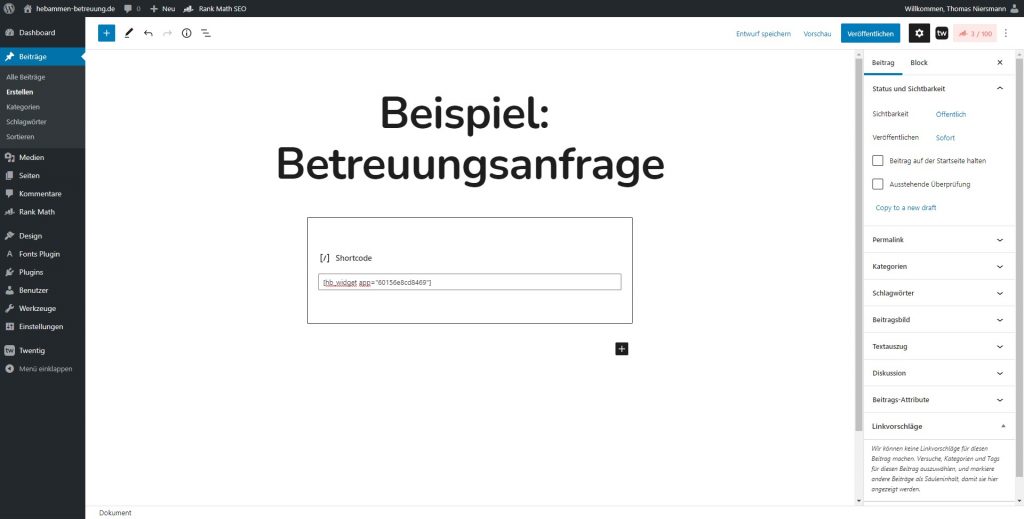Click the shortcode text input field
Image resolution: width=1024 pixels, height=519 pixels.
tap(469, 283)
